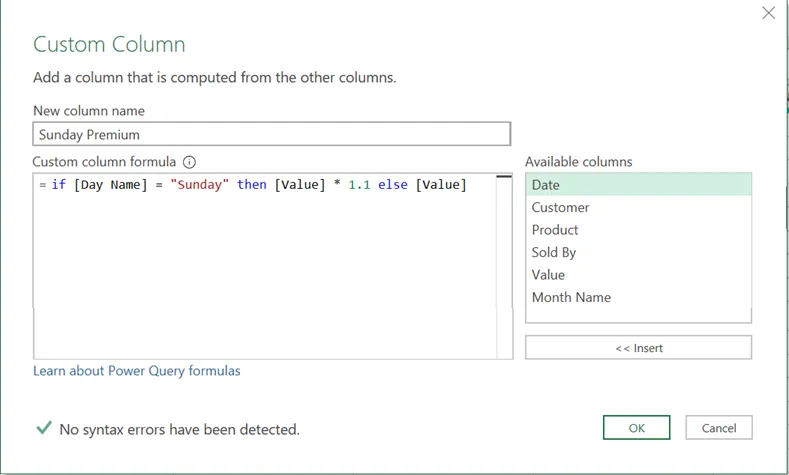Click the "else" keyword in the formula
This screenshot has height=475, width=789.
(x=393, y=185)
